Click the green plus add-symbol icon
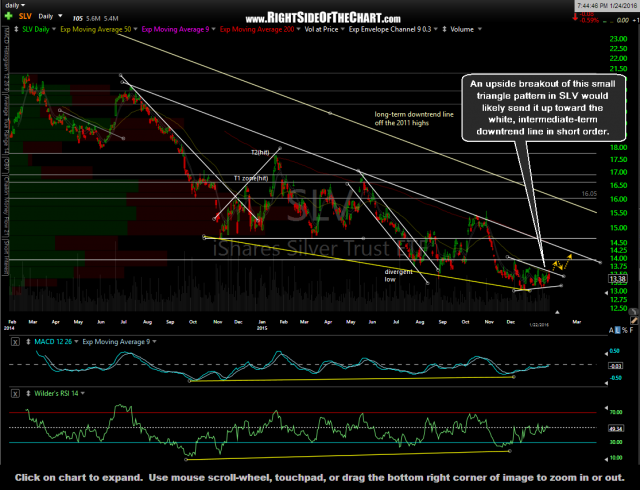This screenshot has height=490, width=640. (9, 16)
